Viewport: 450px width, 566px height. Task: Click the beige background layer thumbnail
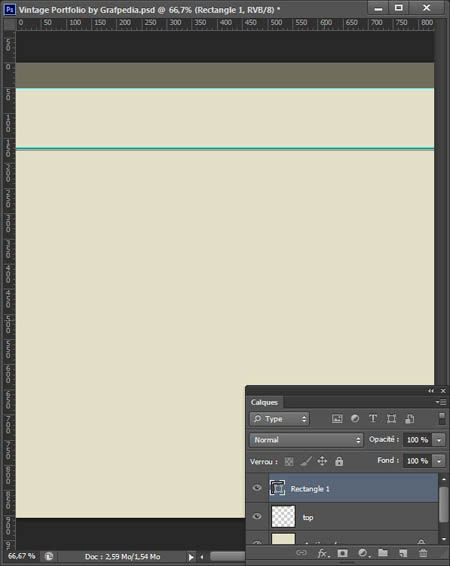click(x=283, y=538)
